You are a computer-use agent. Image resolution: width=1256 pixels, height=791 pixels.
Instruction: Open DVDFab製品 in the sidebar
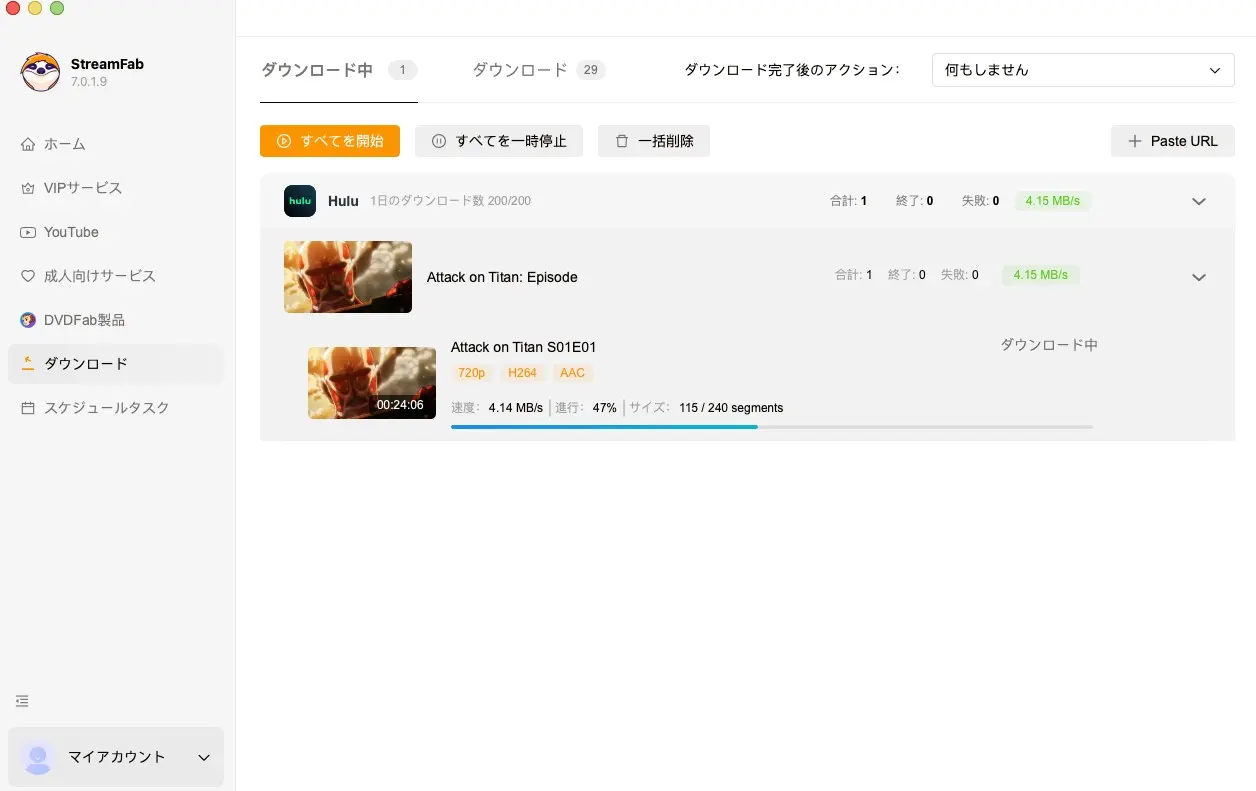(x=116, y=320)
